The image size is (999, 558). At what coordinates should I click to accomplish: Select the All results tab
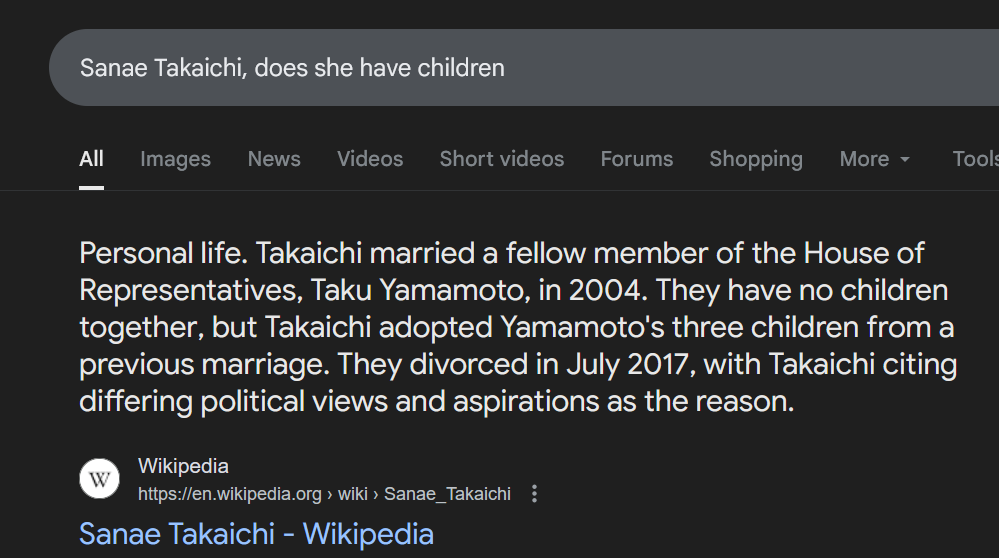[91, 159]
